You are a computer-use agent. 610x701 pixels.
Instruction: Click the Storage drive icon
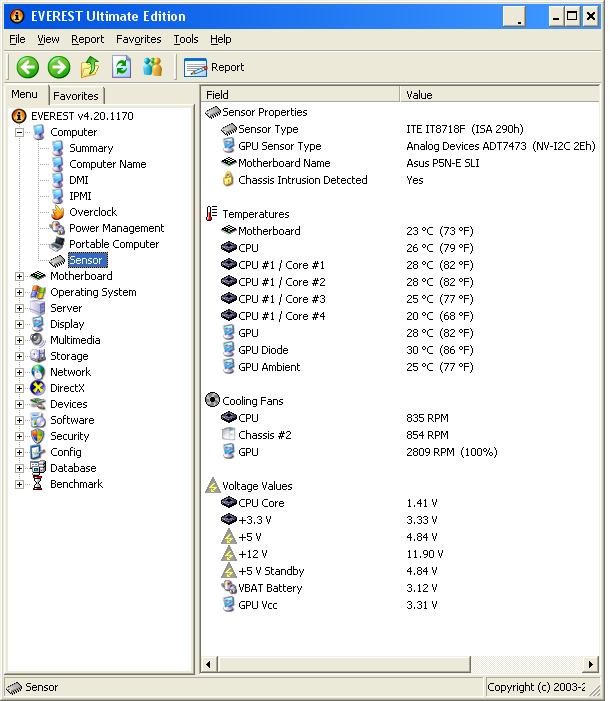pos(38,356)
